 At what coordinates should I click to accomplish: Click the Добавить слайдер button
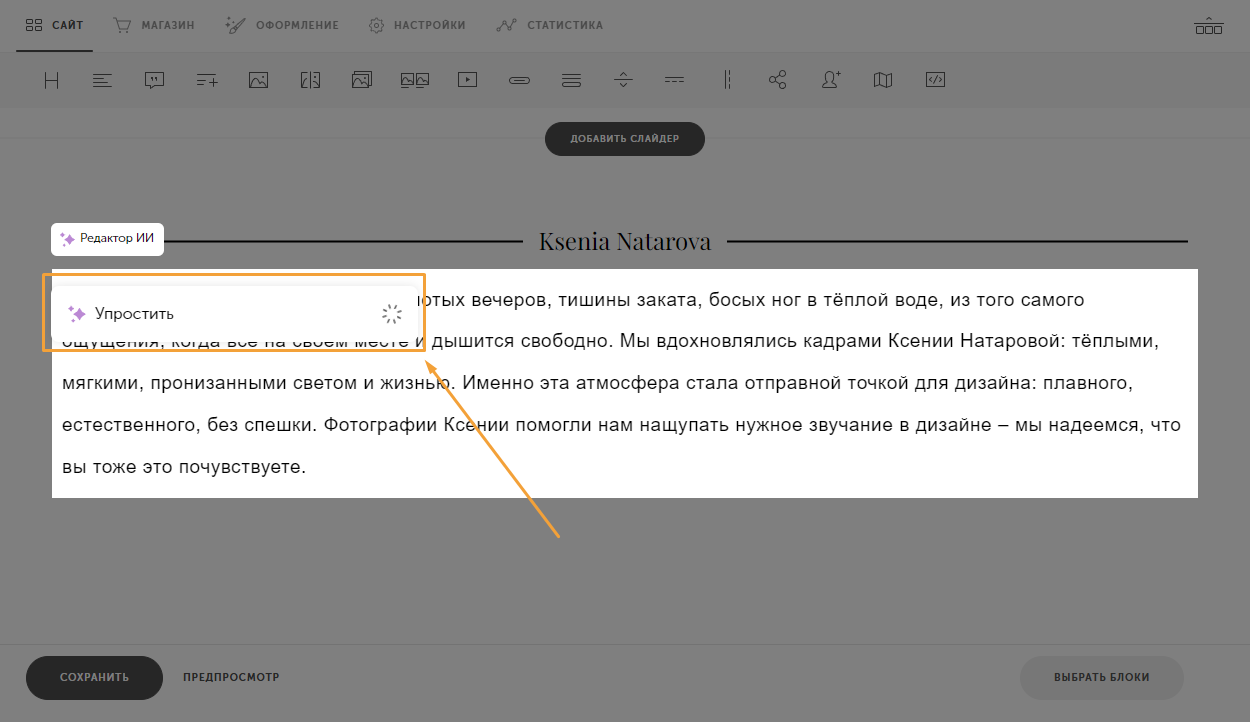point(624,139)
